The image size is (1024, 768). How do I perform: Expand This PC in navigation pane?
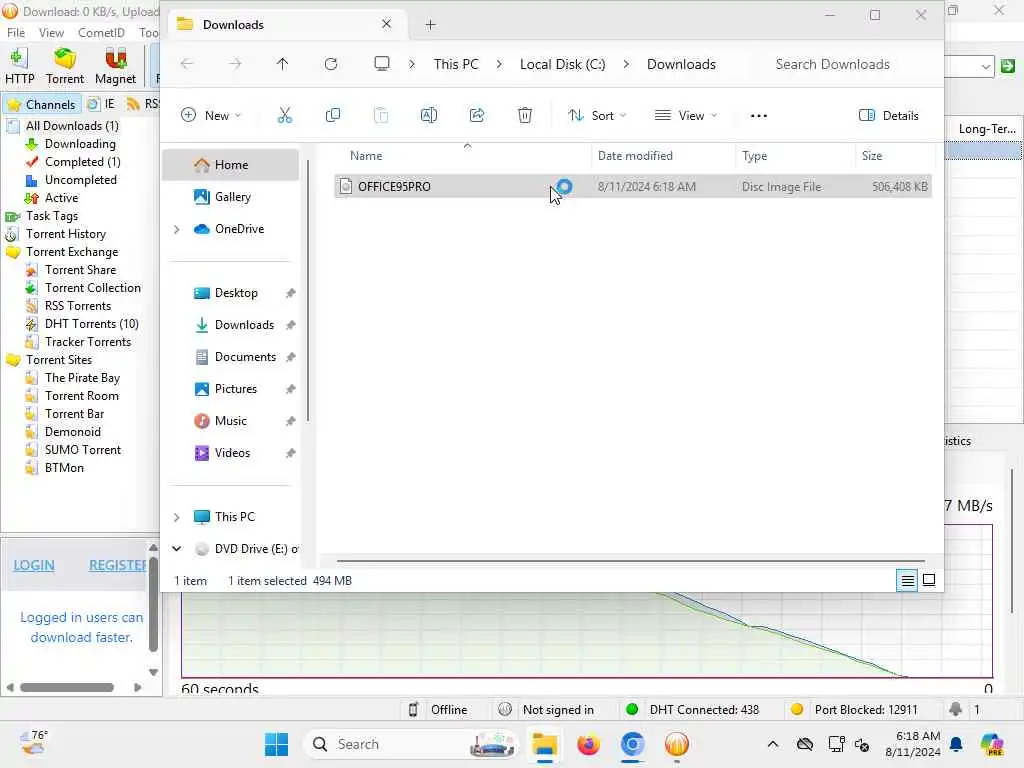tap(176, 517)
